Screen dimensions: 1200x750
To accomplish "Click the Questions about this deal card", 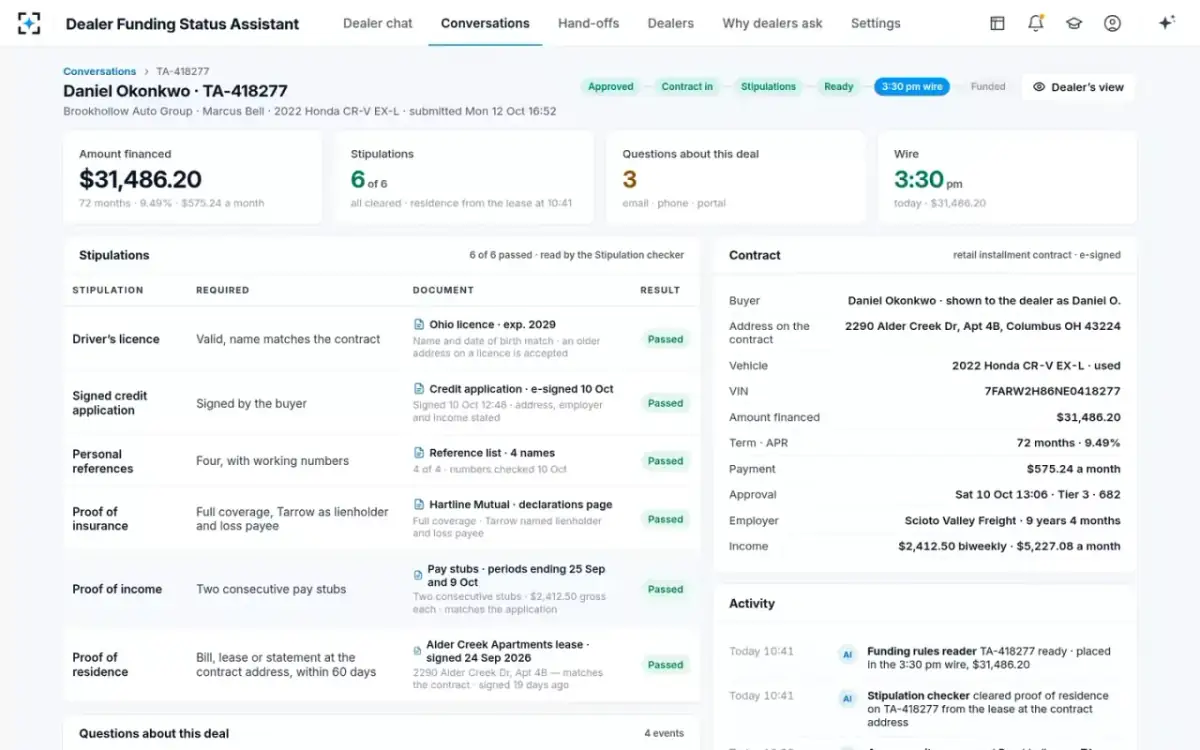I will coord(736,178).
